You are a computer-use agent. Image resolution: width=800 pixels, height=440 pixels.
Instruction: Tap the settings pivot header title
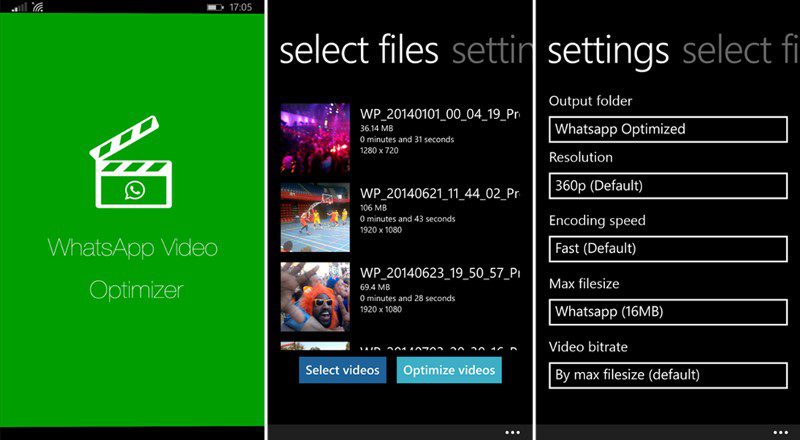(x=608, y=52)
